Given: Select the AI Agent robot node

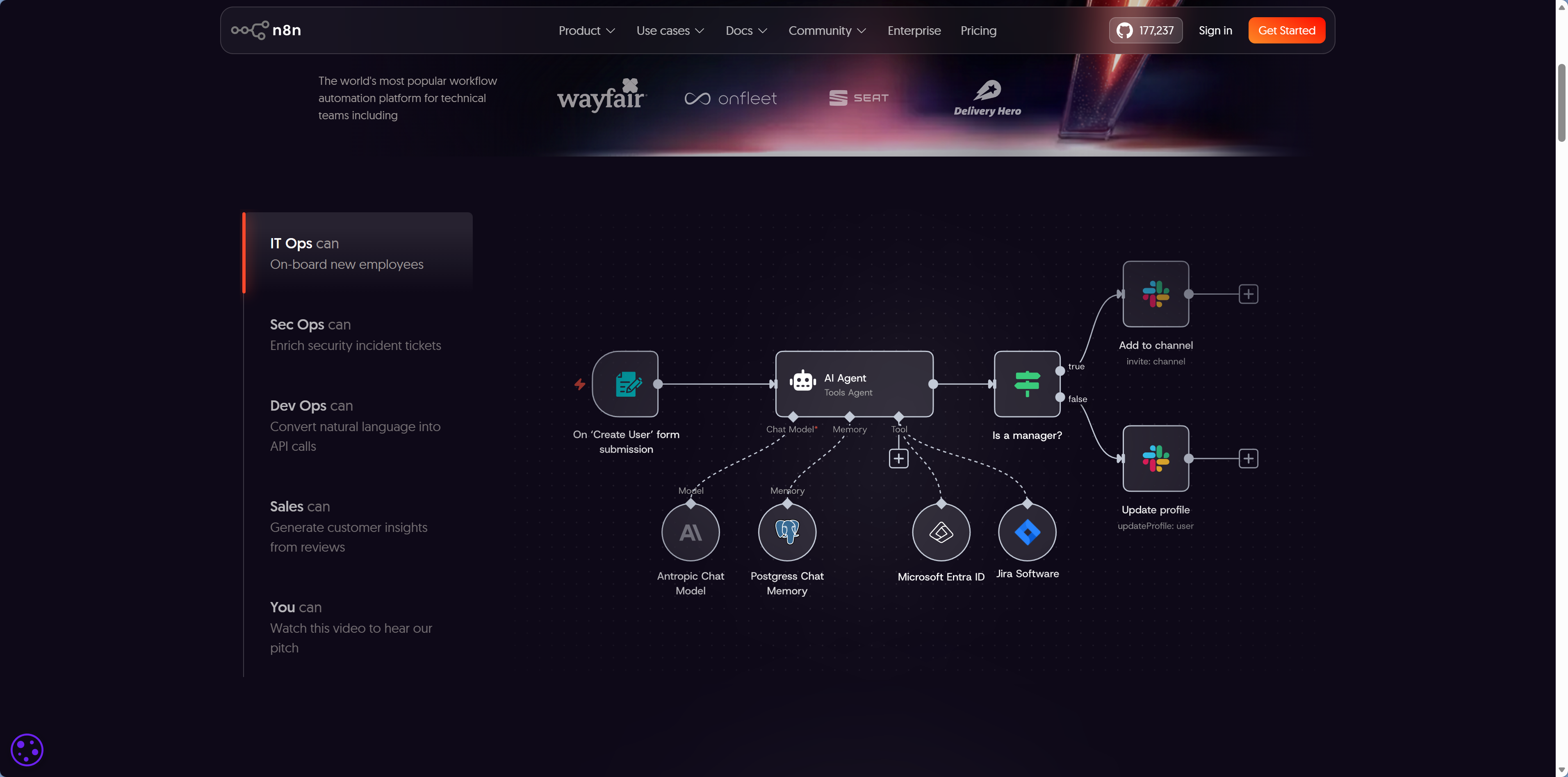Looking at the screenshot, I should pos(853,384).
